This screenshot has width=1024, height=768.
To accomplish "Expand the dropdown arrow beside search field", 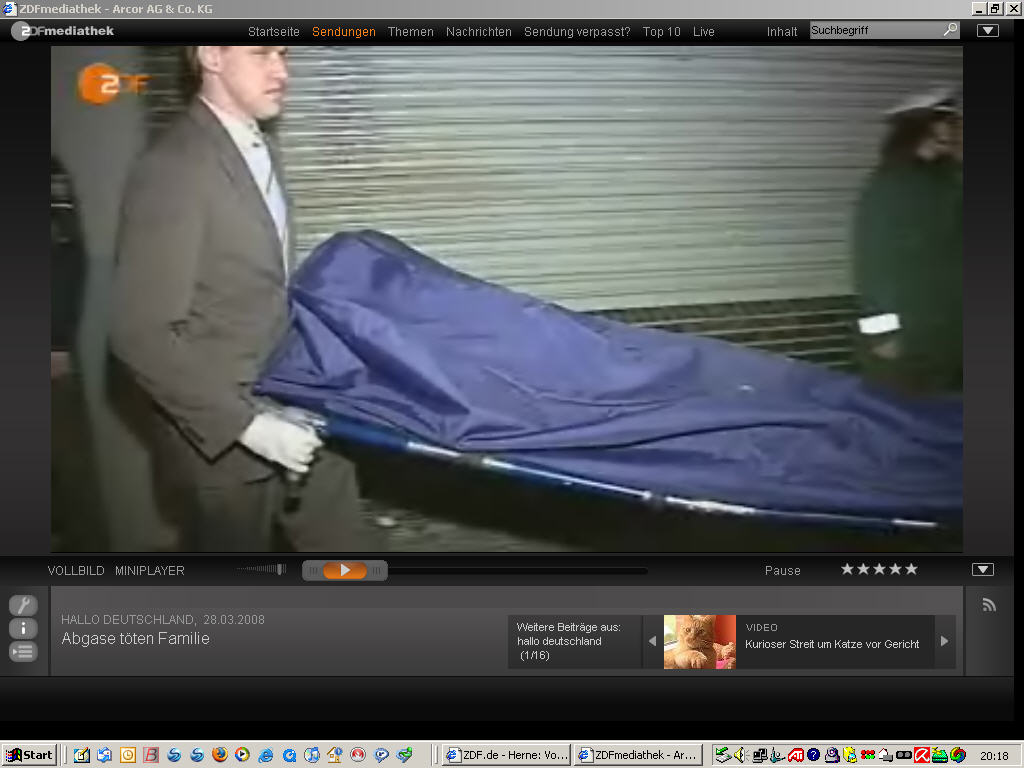I will [987, 30].
